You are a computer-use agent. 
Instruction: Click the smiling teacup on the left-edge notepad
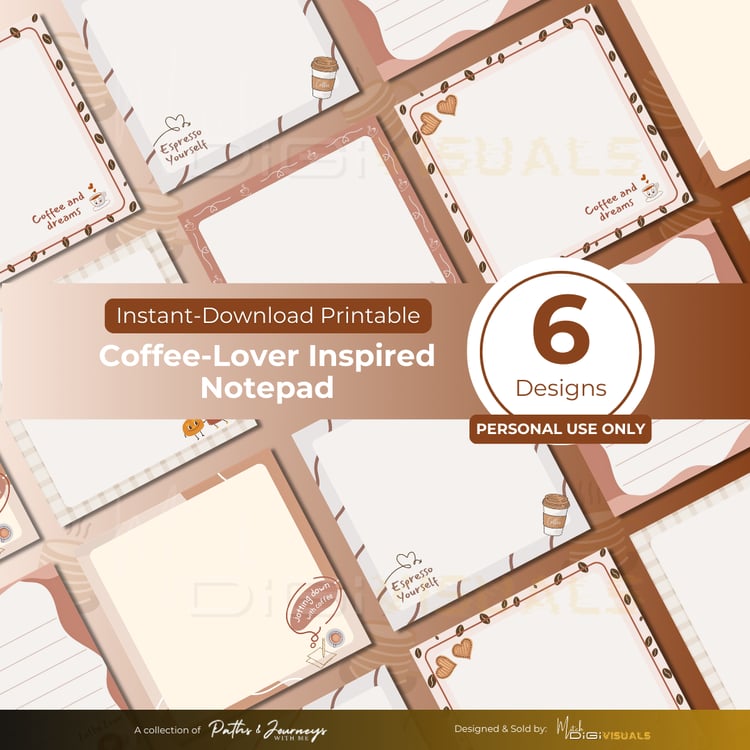98,197
